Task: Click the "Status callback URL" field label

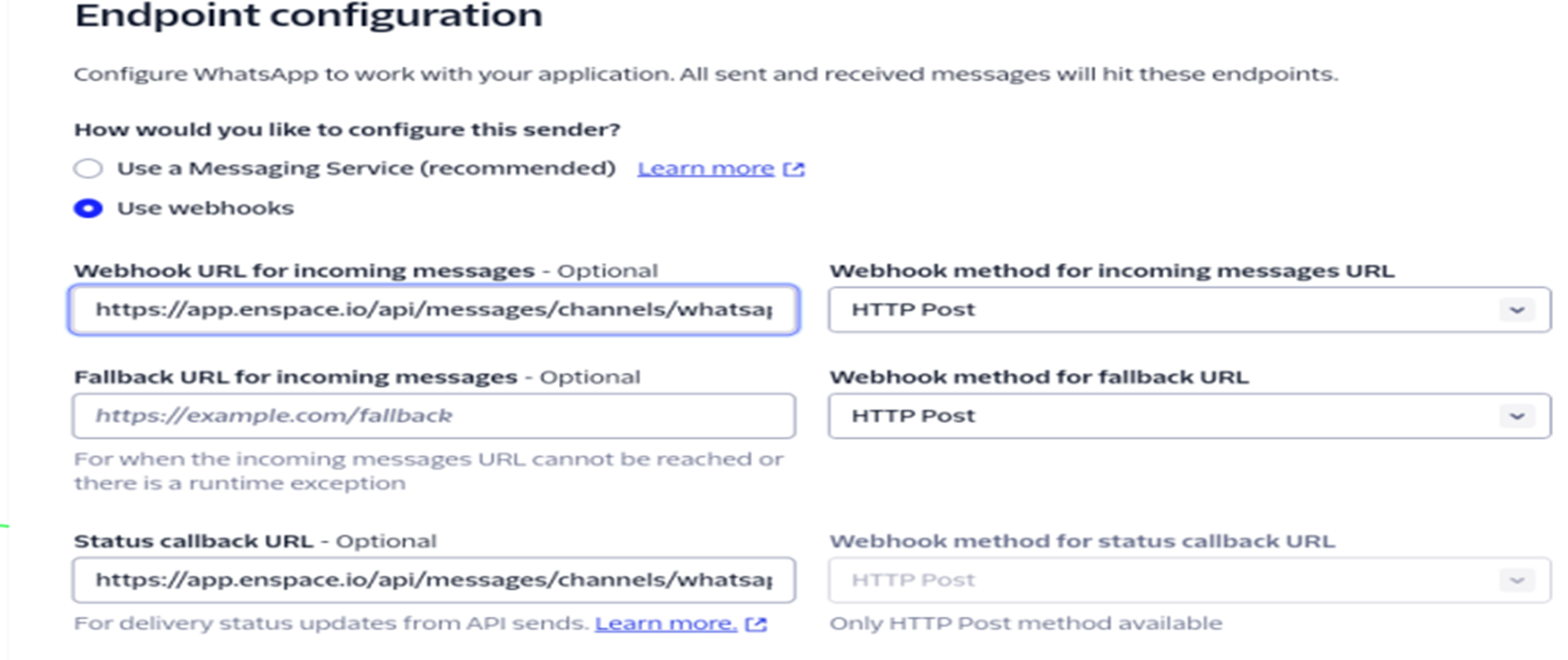Action: pos(194,541)
